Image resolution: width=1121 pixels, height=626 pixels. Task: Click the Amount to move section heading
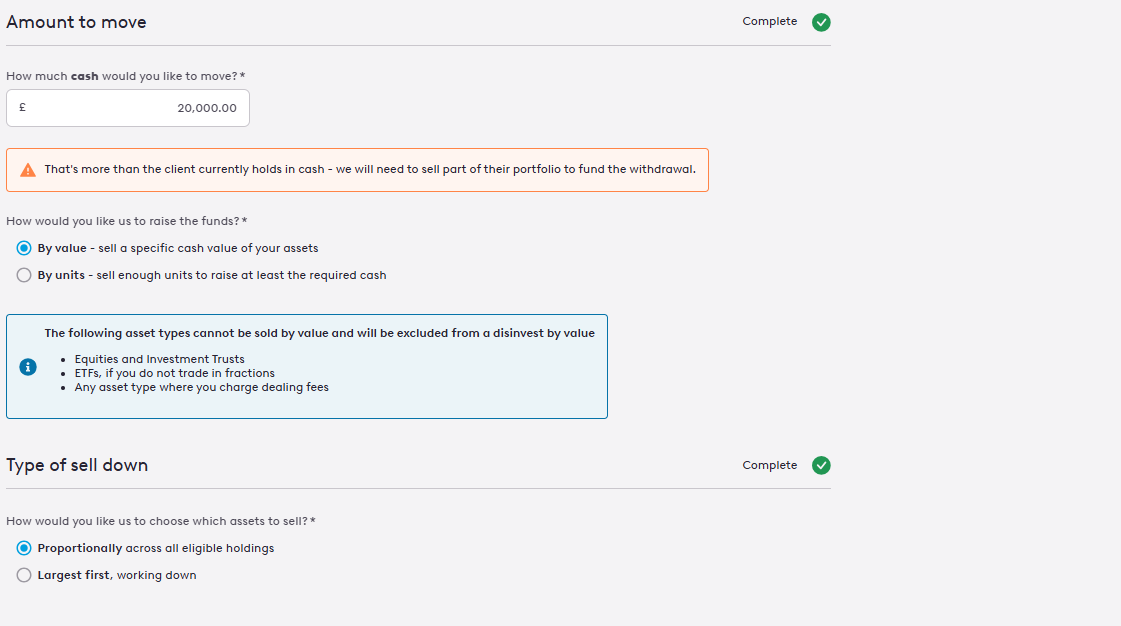(76, 22)
